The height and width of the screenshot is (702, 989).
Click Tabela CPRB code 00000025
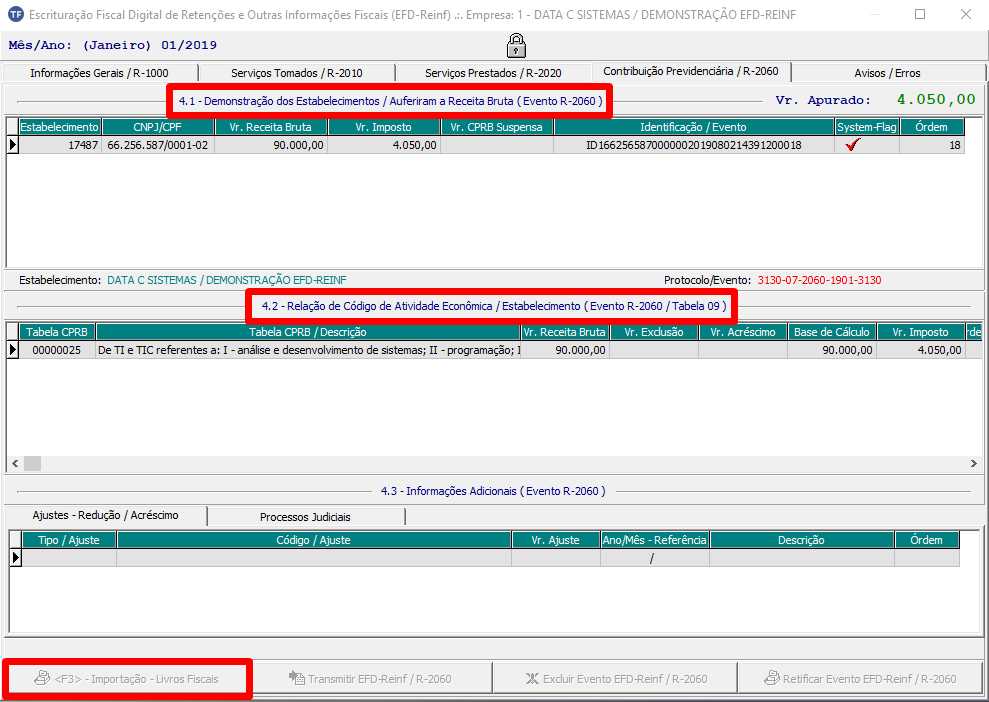pos(57,350)
